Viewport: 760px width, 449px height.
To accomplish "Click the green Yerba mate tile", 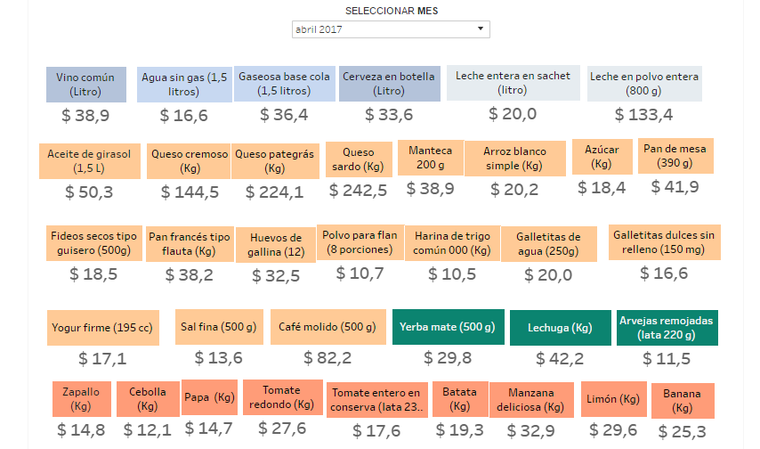I will (445, 327).
